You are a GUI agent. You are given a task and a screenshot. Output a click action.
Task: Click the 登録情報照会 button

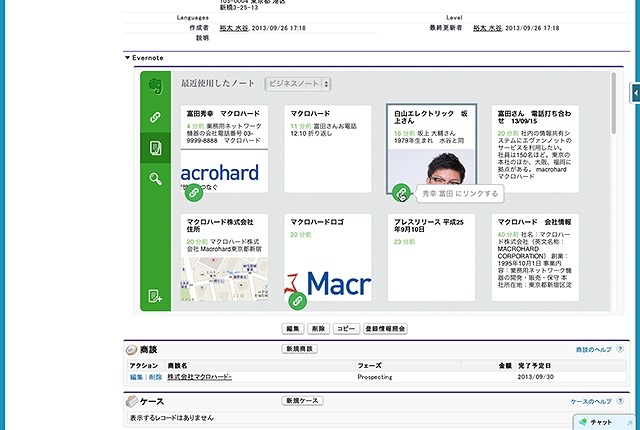pos(385,329)
